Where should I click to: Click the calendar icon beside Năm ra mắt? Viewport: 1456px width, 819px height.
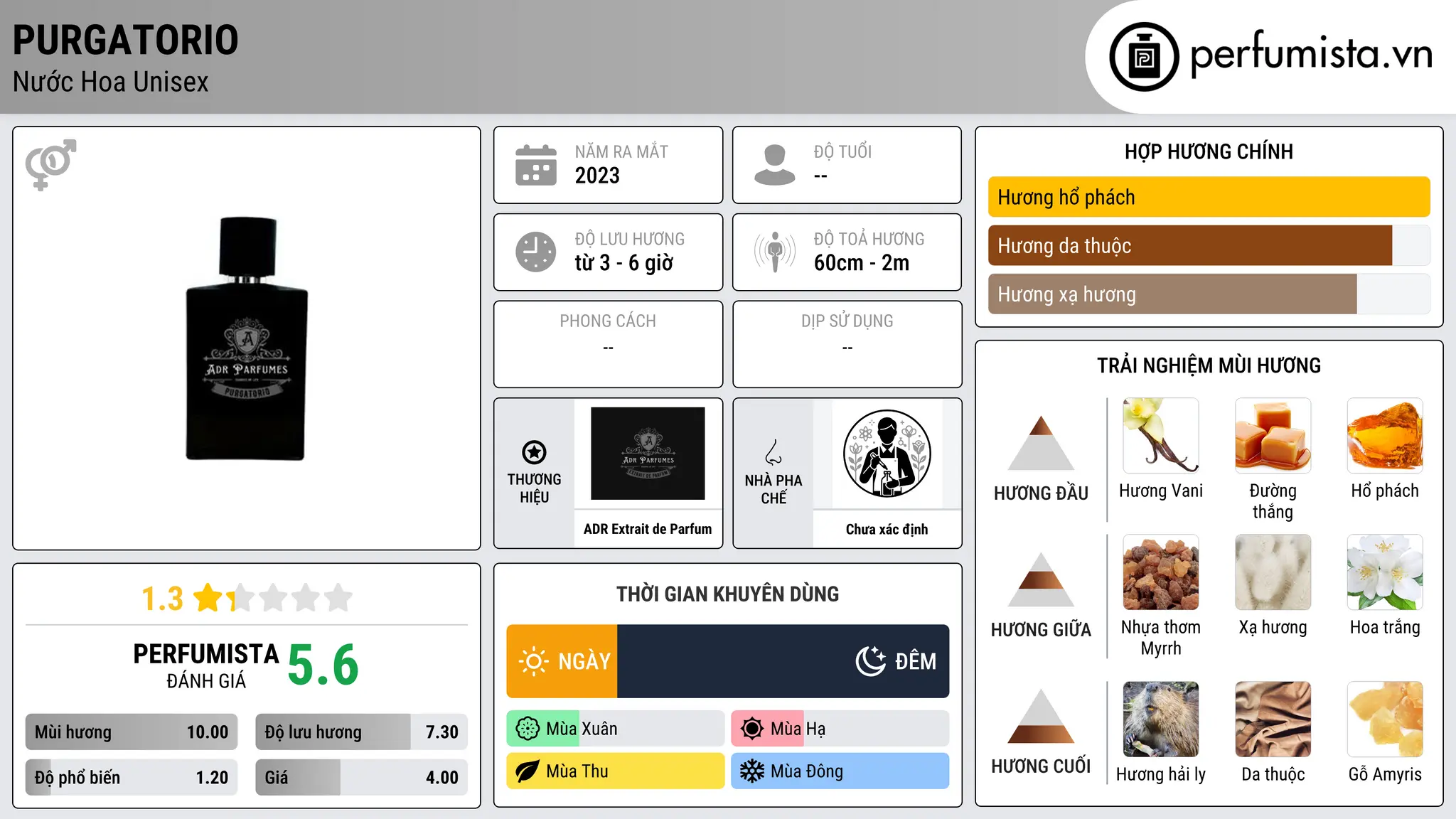pos(536,165)
